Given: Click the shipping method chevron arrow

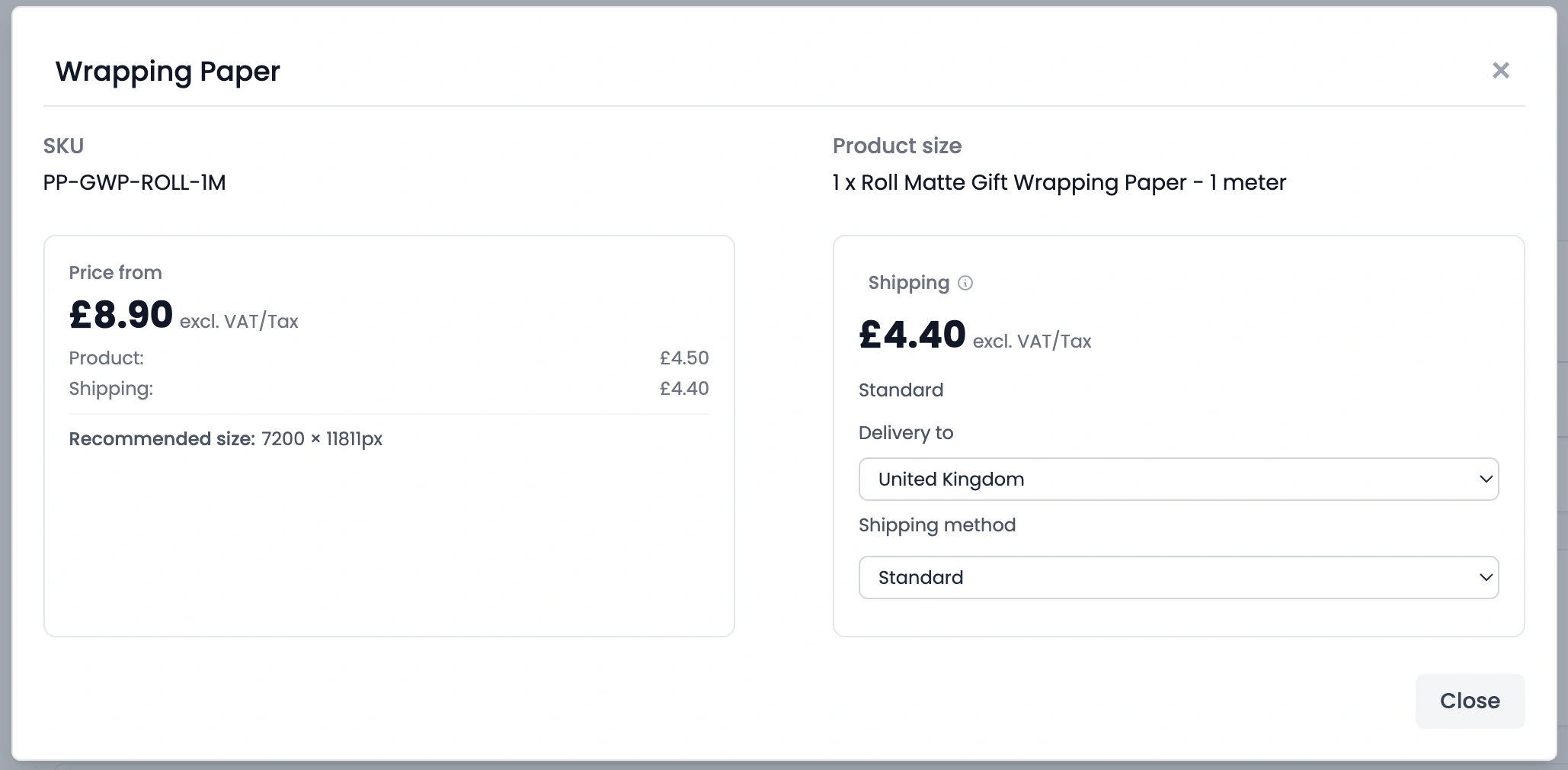Looking at the screenshot, I should pos(1485,577).
